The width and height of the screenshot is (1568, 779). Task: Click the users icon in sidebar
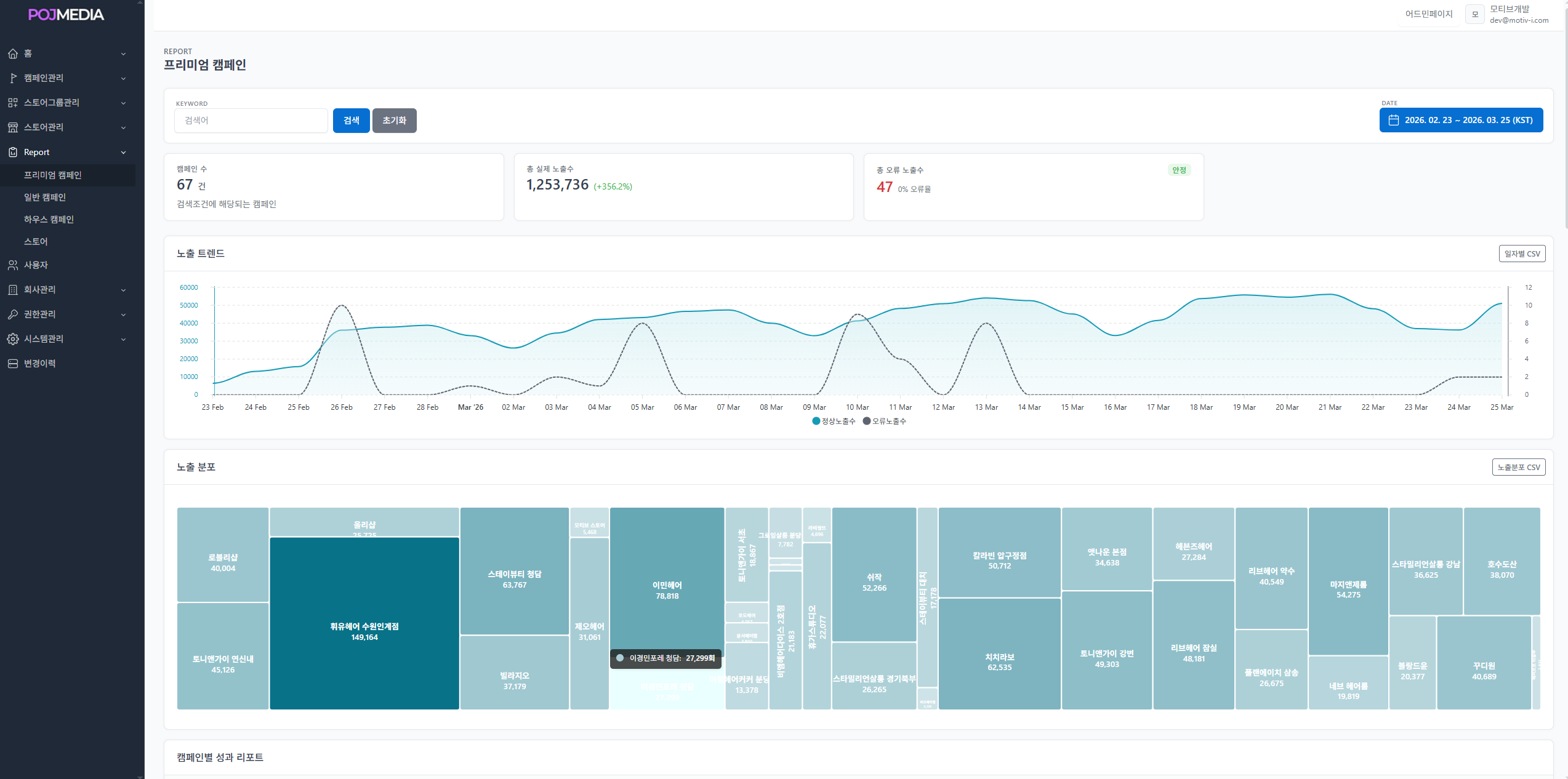coord(13,265)
